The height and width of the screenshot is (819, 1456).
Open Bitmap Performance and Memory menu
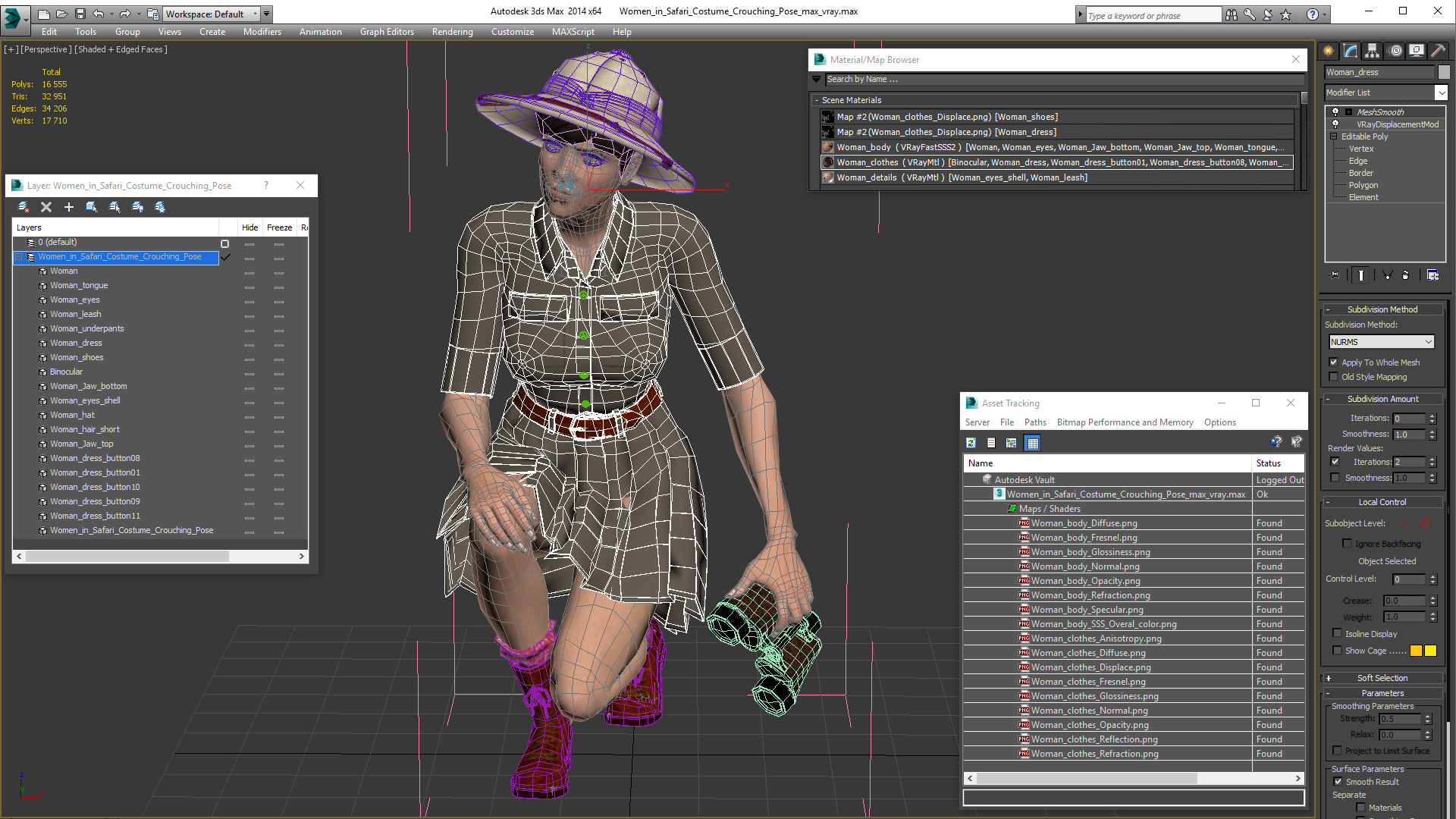[x=1125, y=422]
